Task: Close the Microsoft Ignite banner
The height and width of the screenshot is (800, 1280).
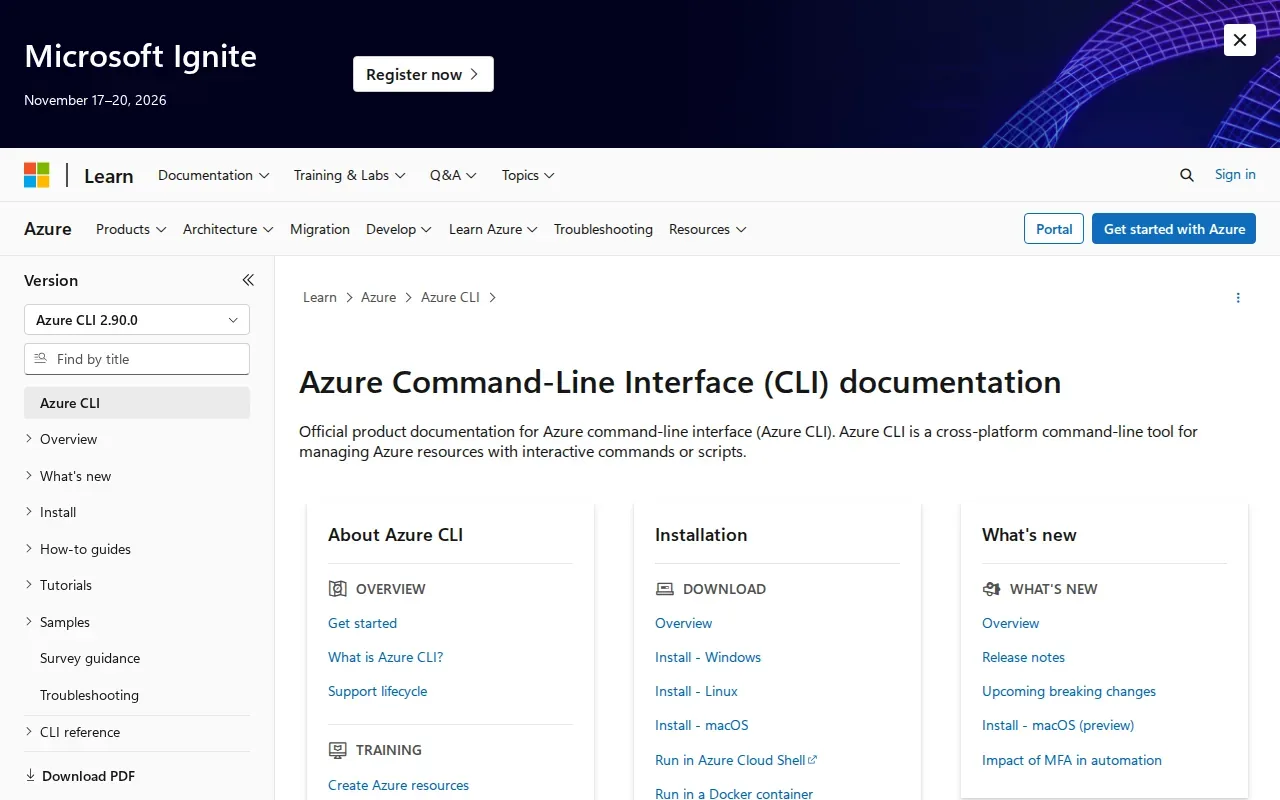Action: (1240, 40)
